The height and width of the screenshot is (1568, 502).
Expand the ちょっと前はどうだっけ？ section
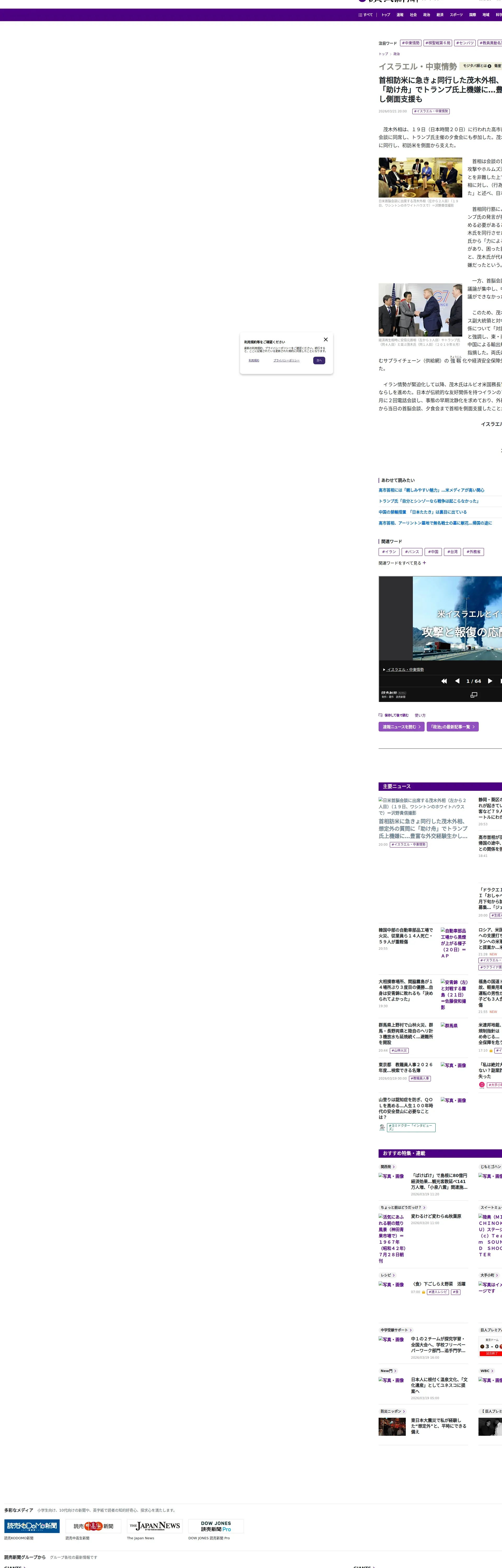(x=403, y=1208)
